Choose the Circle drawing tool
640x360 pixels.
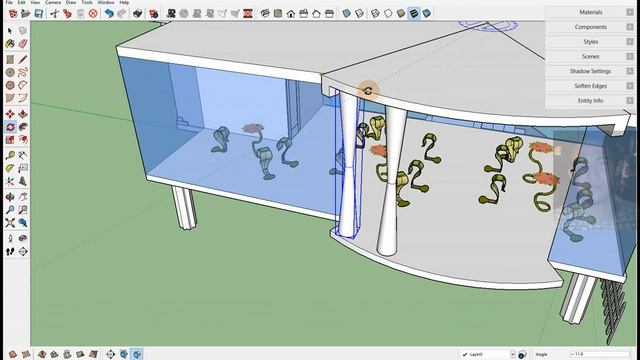10,73
